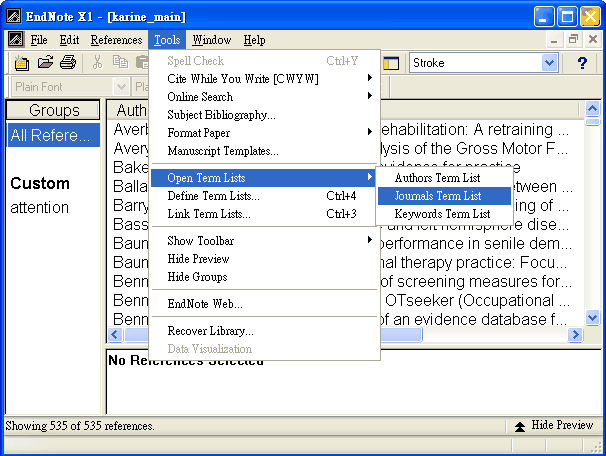Restore down the inner library window
606x456 pixels.
click(574, 39)
